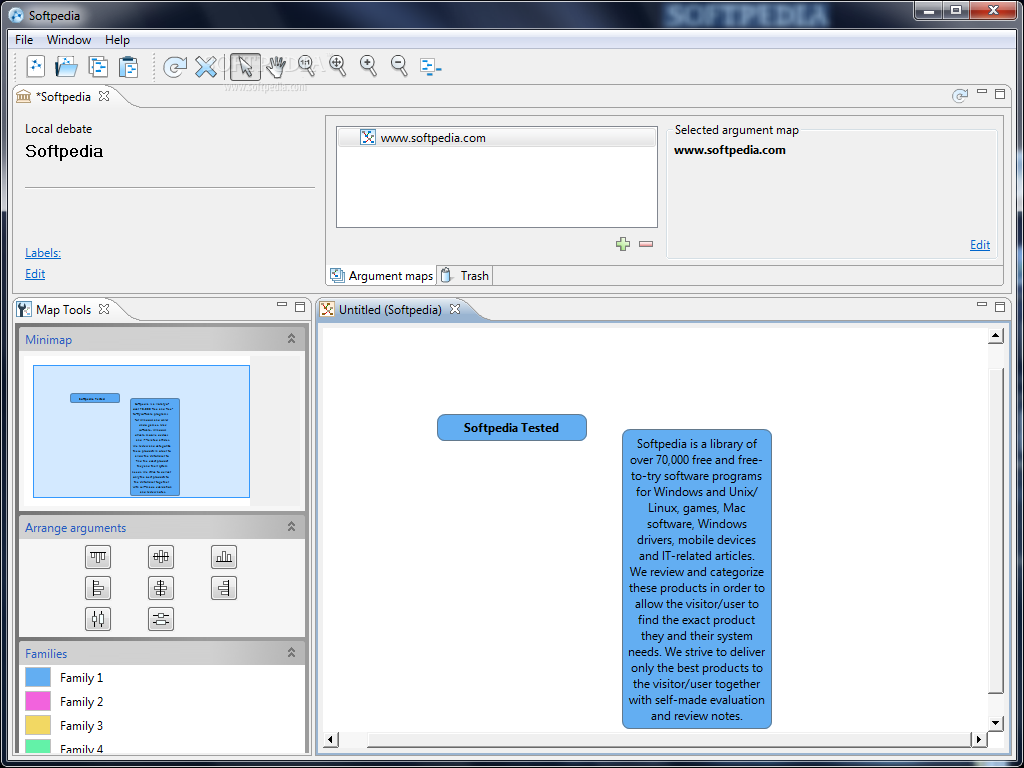
Task: Click Edit link under Local debate
Action: [x=35, y=274]
